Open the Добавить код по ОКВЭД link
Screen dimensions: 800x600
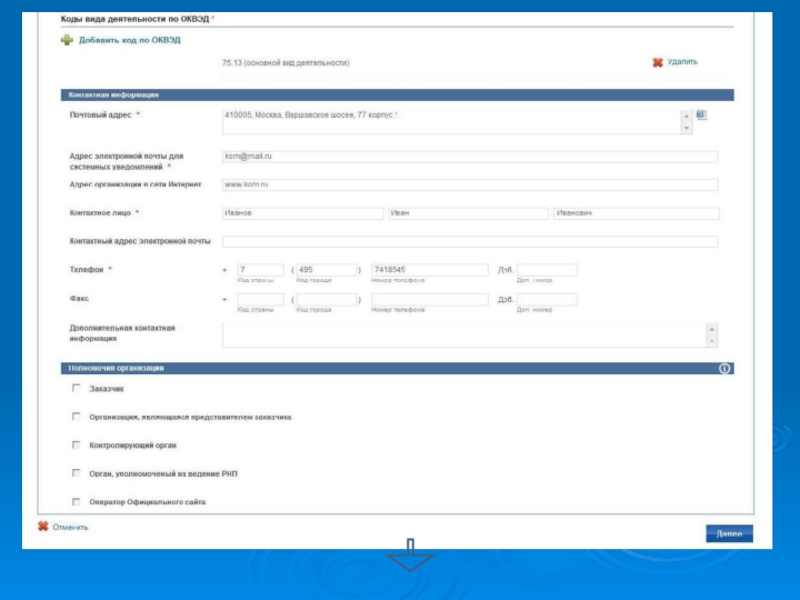click(130, 40)
